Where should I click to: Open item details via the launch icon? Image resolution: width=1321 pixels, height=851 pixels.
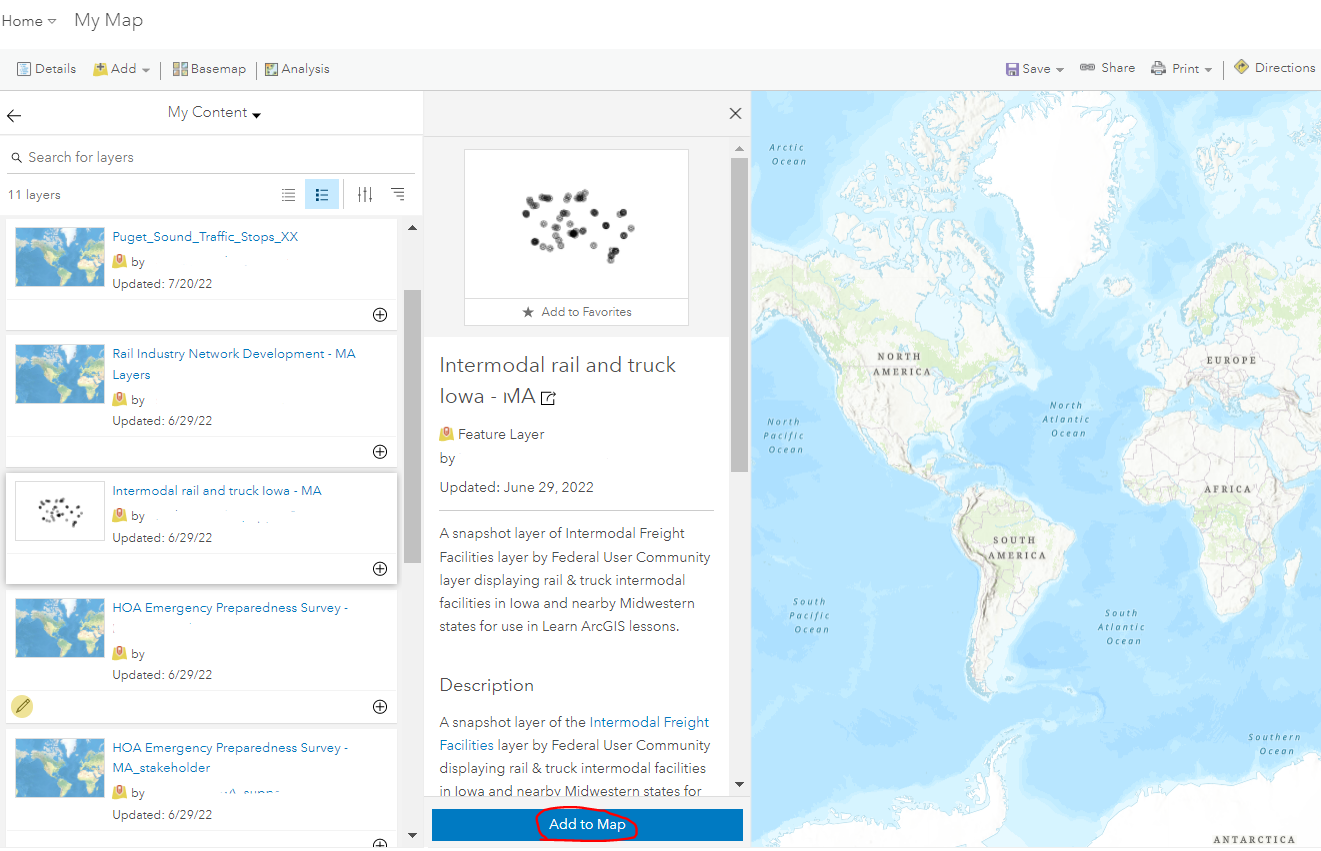(547, 398)
